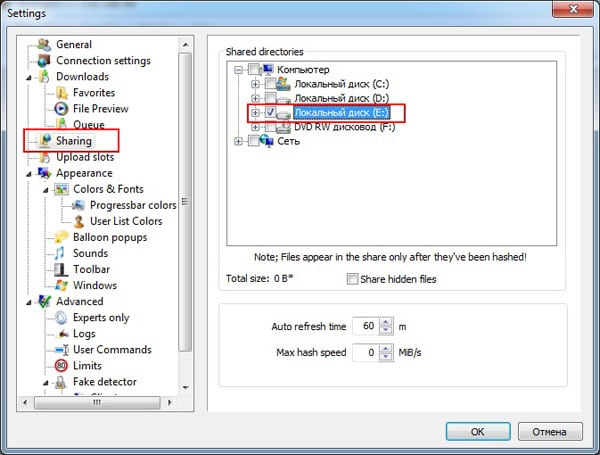
Task: Click the Balloon popups icon
Action: [61, 237]
